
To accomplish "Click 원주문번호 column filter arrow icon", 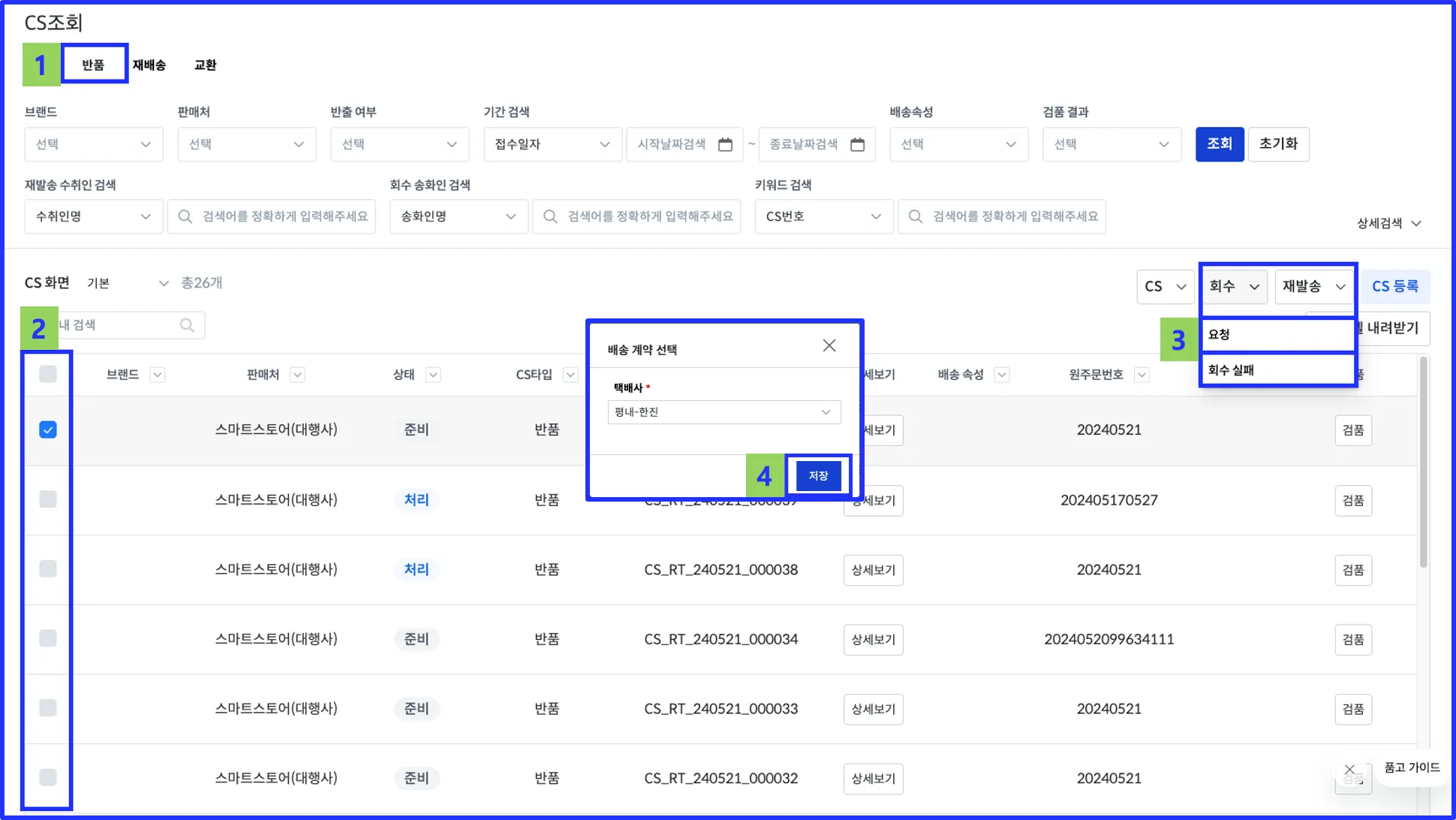I will 1142,375.
